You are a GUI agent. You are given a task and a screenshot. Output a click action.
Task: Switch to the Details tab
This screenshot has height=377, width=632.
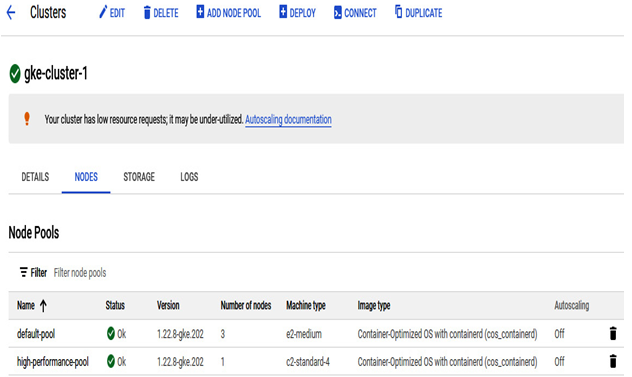coord(35,177)
